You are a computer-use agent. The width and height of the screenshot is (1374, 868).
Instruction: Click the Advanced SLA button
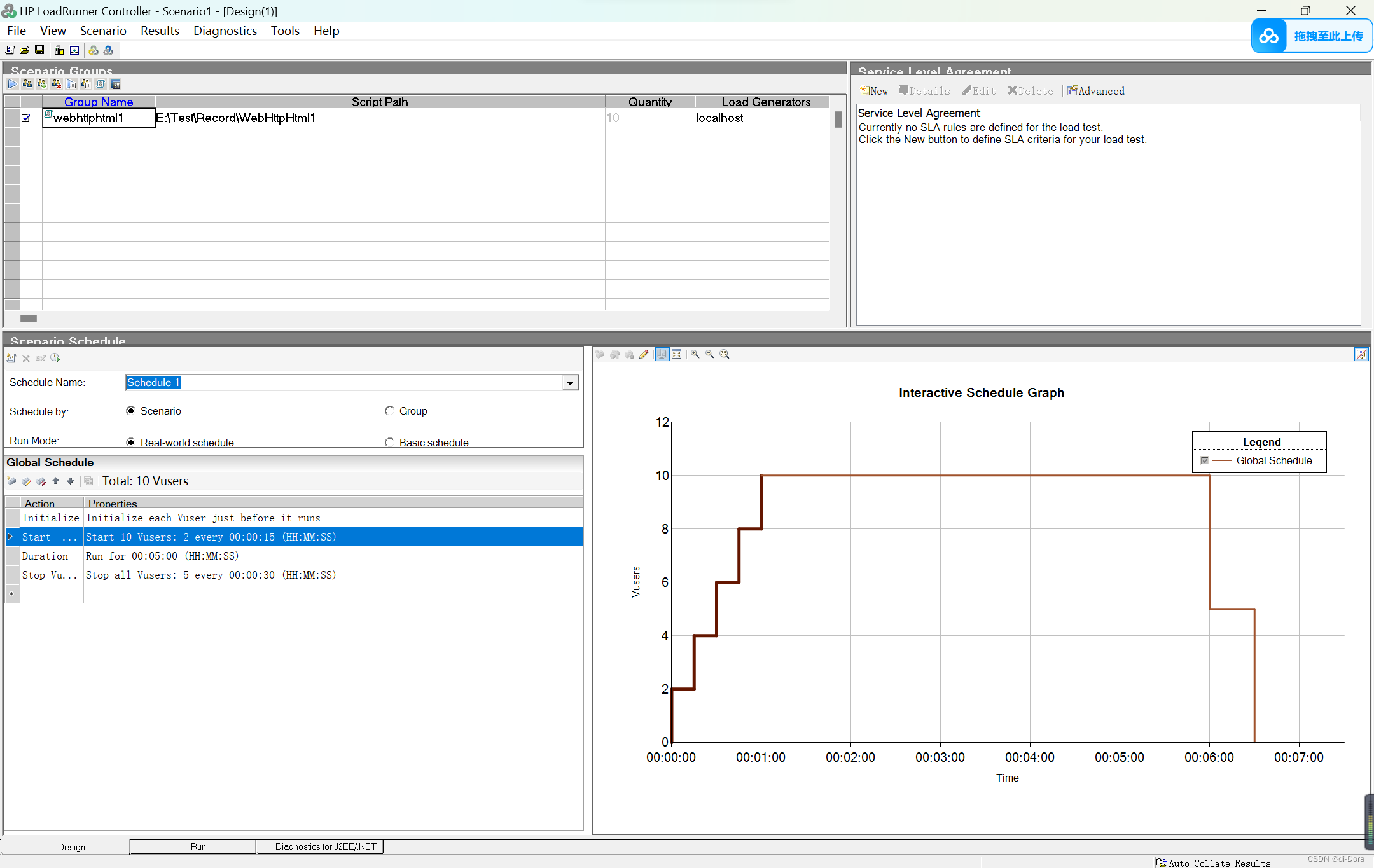pyautogui.click(x=1096, y=91)
